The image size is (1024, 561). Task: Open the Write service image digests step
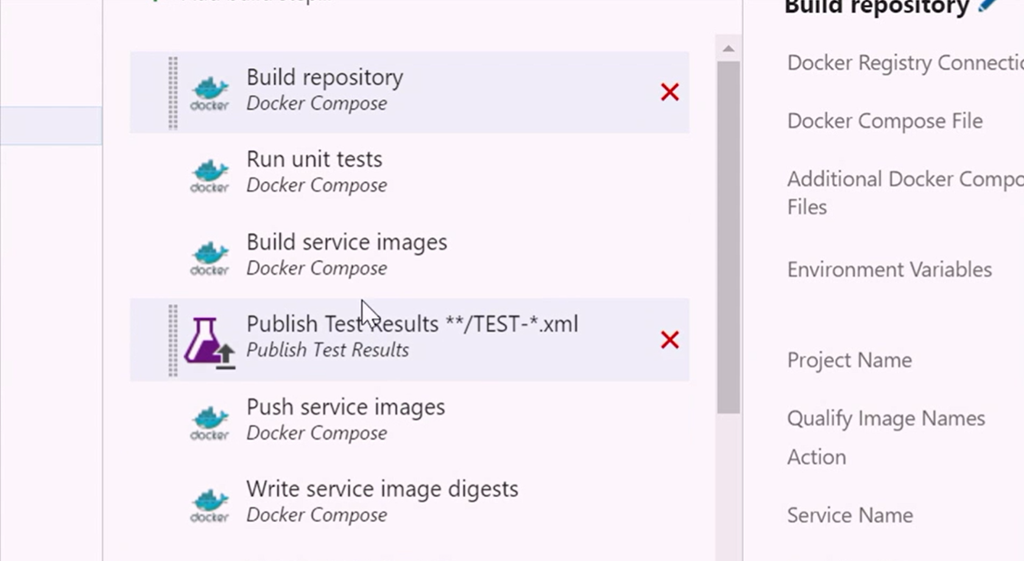point(382,501)
